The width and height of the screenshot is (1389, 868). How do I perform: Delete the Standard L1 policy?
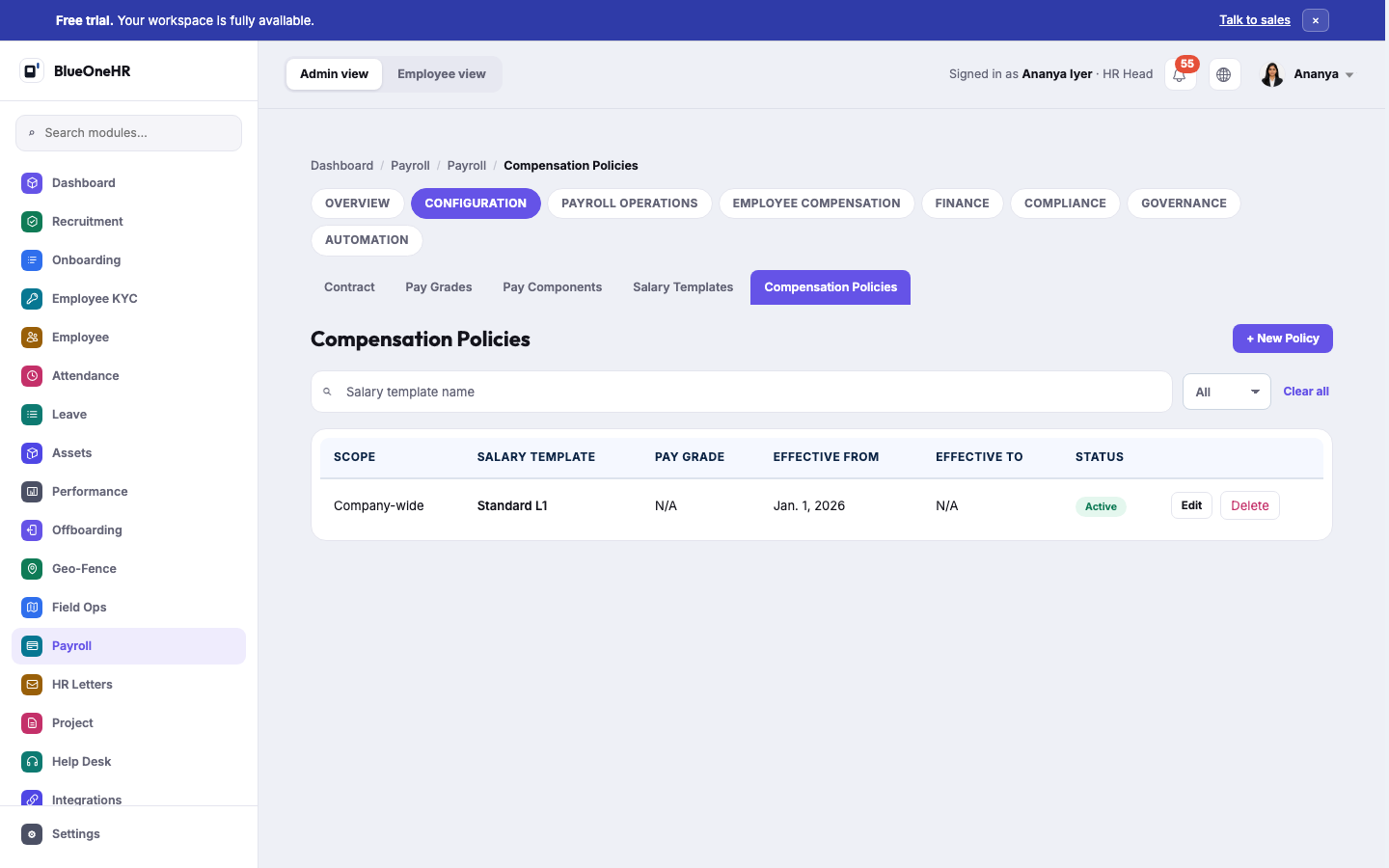click(1250, 505)
